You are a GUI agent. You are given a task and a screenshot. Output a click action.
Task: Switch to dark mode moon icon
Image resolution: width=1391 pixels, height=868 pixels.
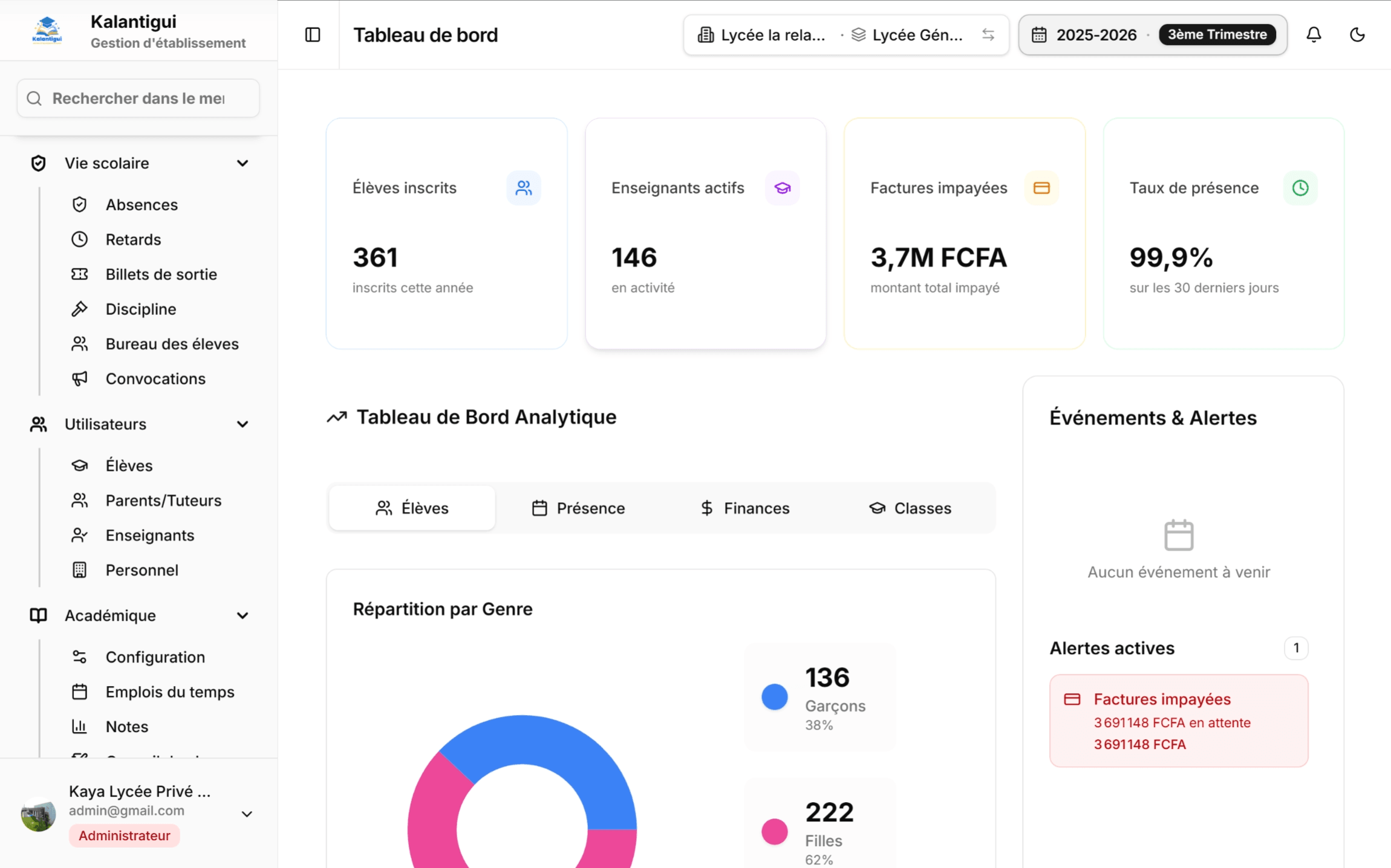(1357, 35)
